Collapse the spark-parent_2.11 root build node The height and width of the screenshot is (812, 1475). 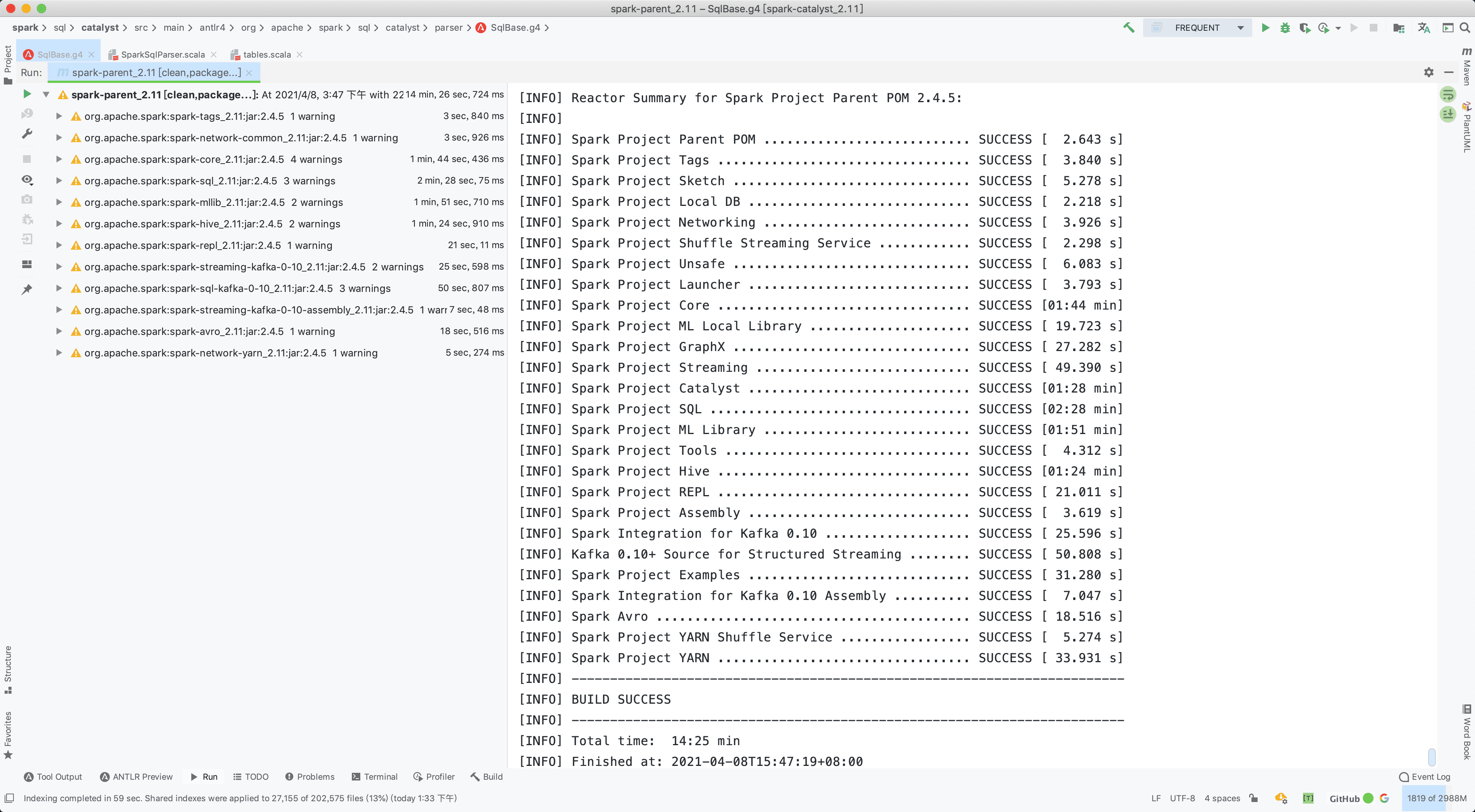(x=46, y=94)
